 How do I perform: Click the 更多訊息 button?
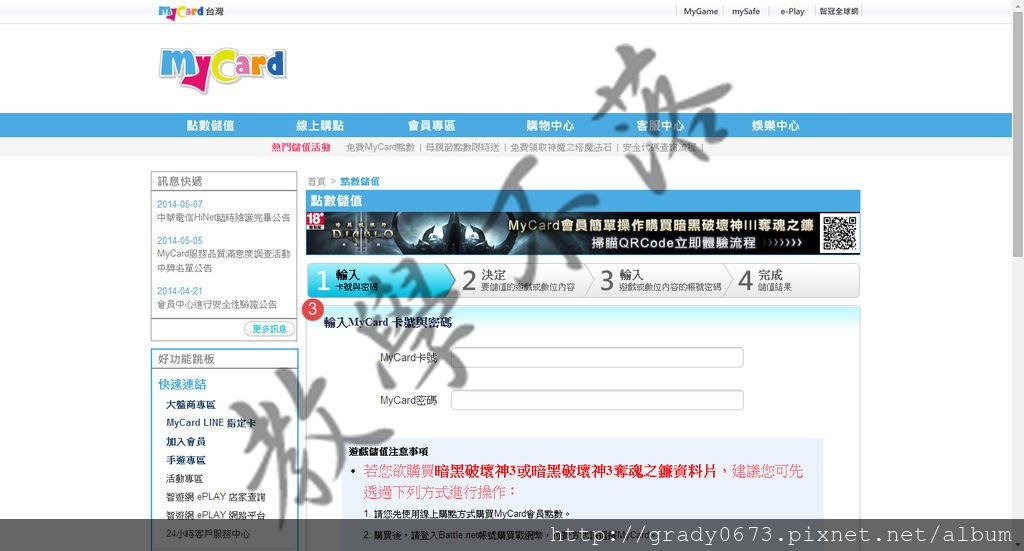pyautogui.click(x=269, y=329)
